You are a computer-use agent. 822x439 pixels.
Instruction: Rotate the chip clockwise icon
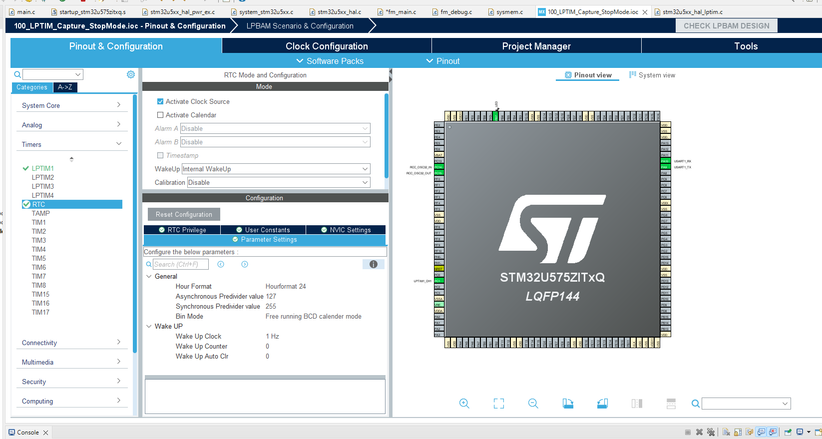568,403
